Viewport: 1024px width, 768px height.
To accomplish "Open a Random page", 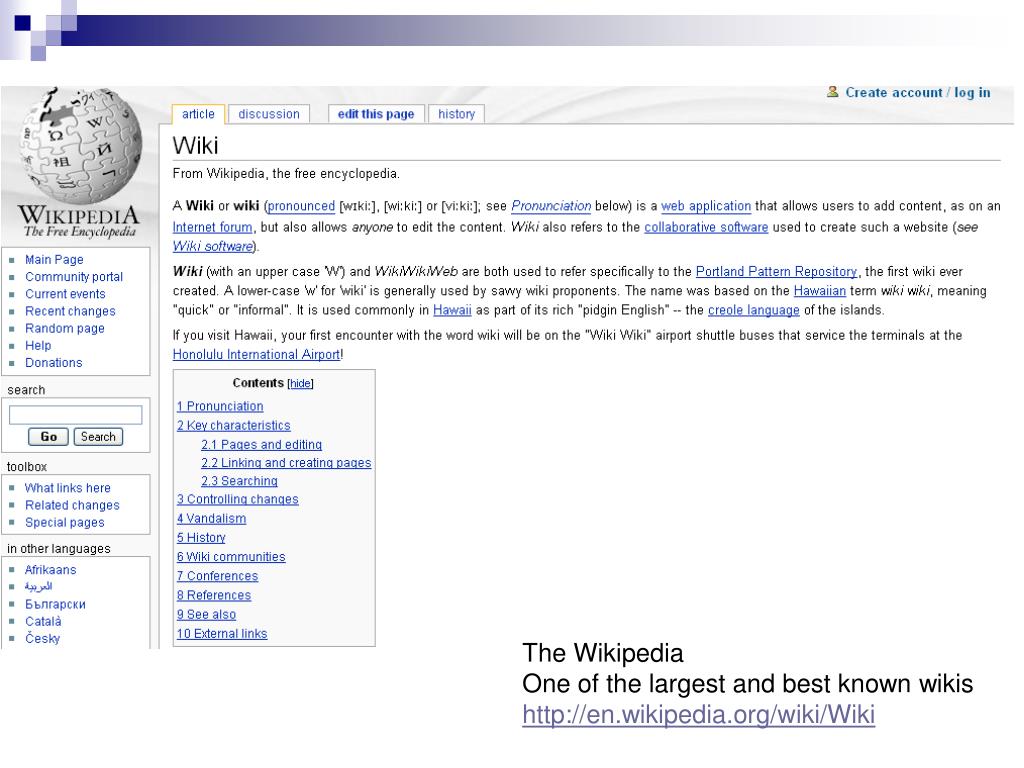I will point(65,328).
